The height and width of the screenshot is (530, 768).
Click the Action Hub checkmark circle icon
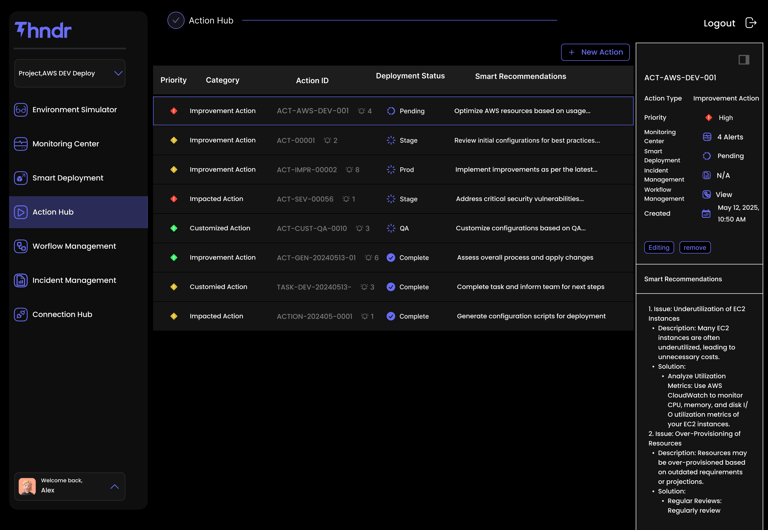click(176, 21)
